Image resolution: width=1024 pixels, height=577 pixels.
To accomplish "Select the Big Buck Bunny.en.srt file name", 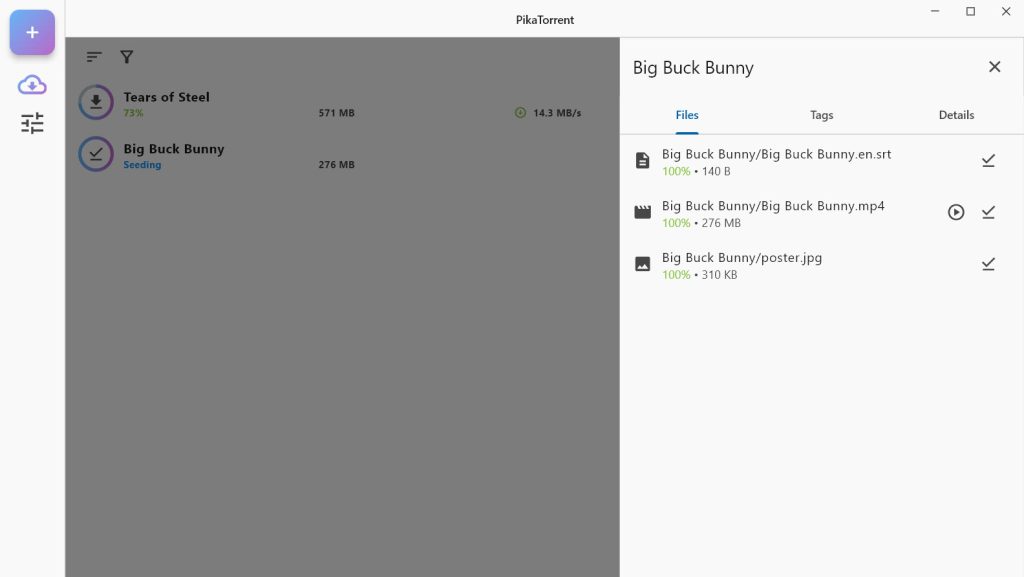I will click(776, 154).
